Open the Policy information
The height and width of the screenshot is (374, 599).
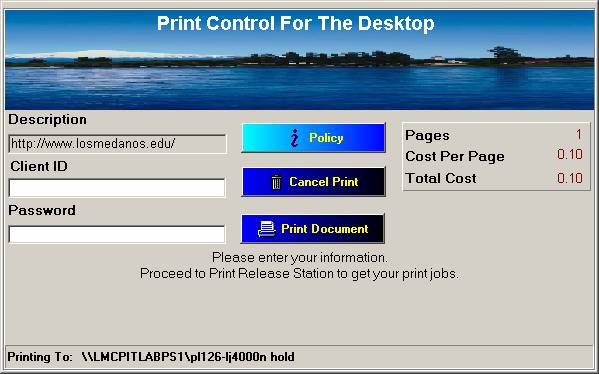point(313,138)
